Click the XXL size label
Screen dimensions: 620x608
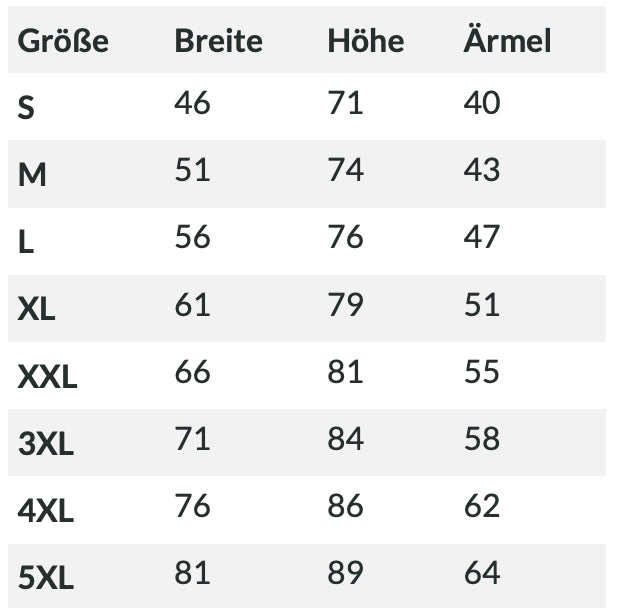(x=47, y=377)
